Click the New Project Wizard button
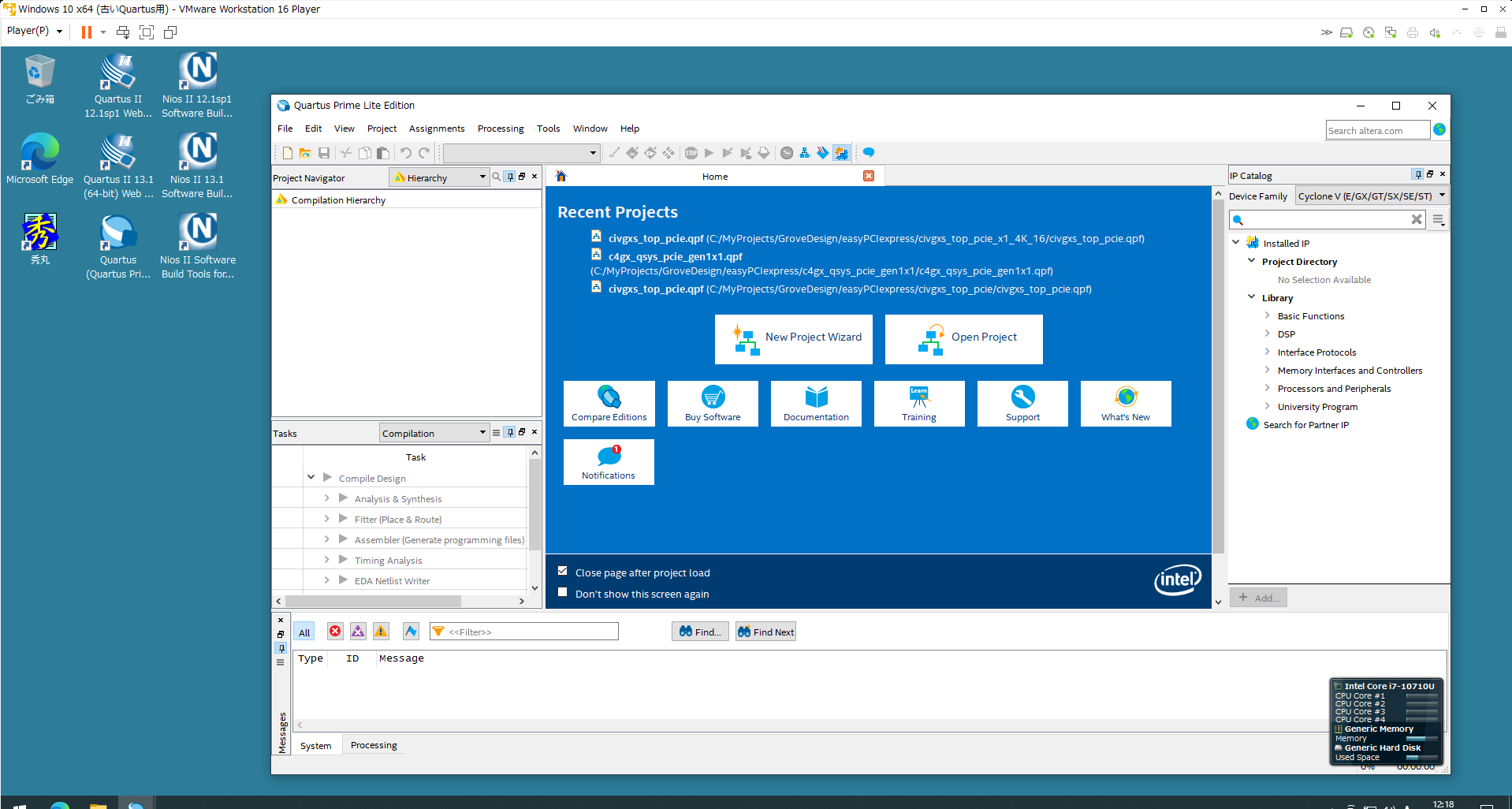Image resolution: width=1512 pixels, height=809 pixels. (794, 339)
